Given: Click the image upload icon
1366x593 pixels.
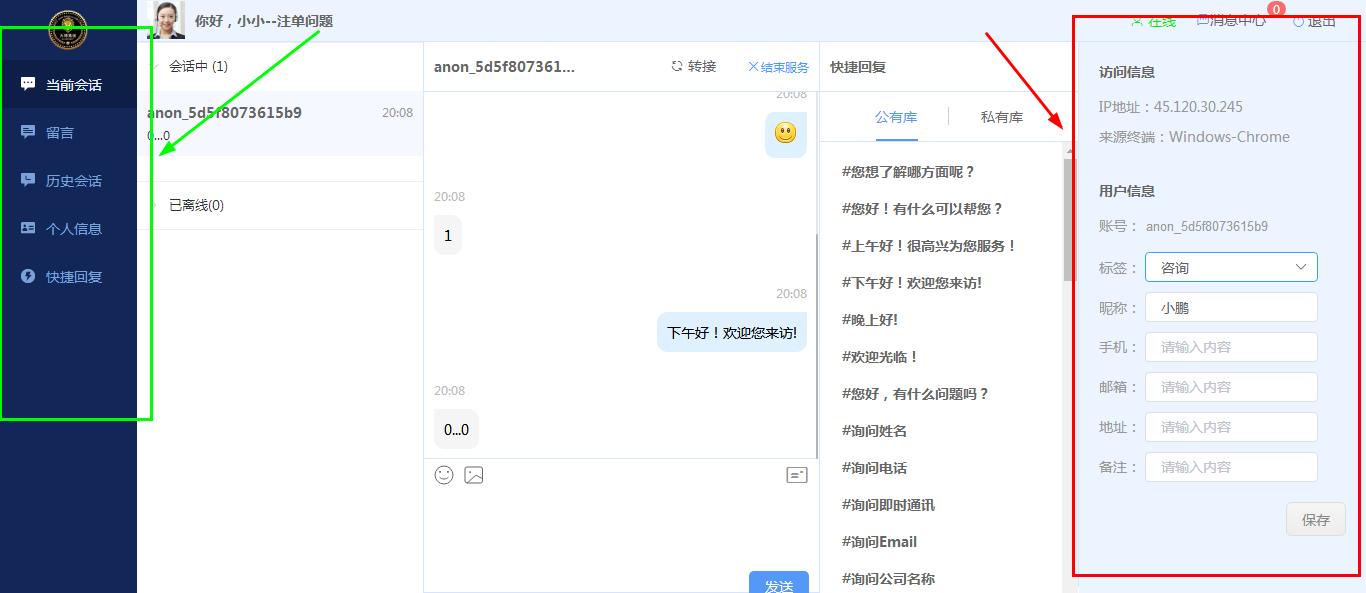Looking at the screenshot, I should (x=474, y=475).
